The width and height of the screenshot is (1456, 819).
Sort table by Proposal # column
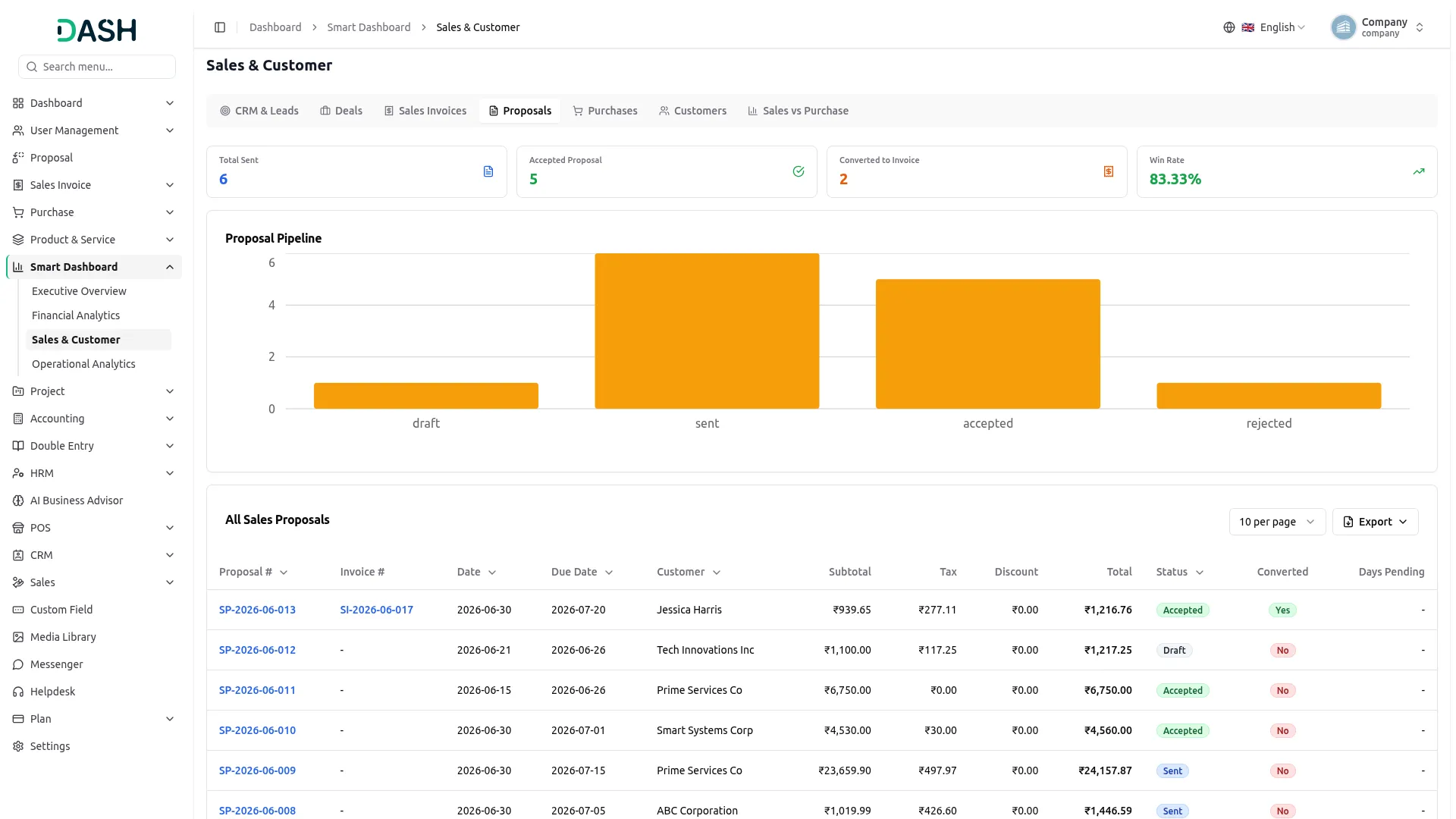[253, 572]
